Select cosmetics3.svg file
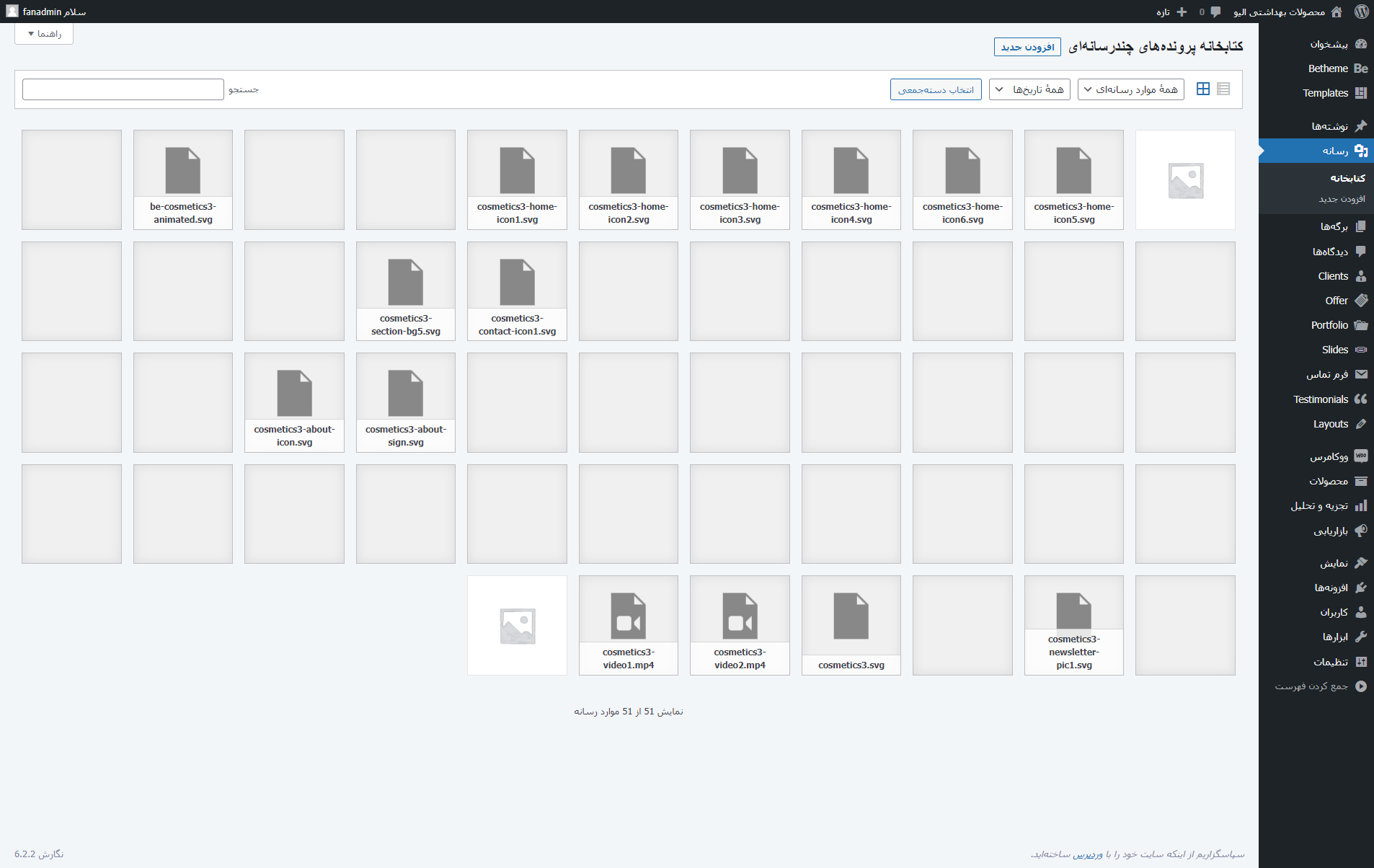The width and height of the screenshot is (1374, 868). point(851,625)
